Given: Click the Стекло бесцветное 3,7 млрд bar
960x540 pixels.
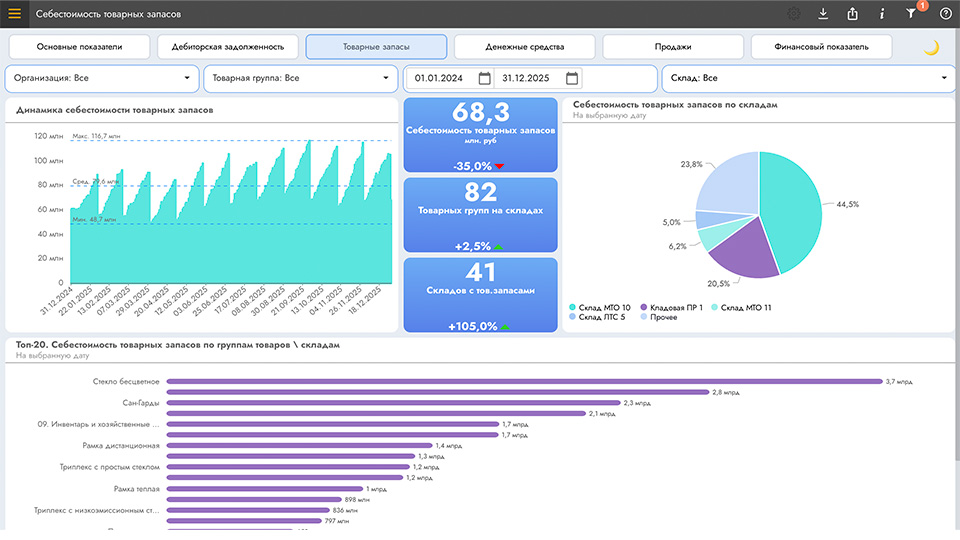Looking at the screenshot, I should coord(524,381).
